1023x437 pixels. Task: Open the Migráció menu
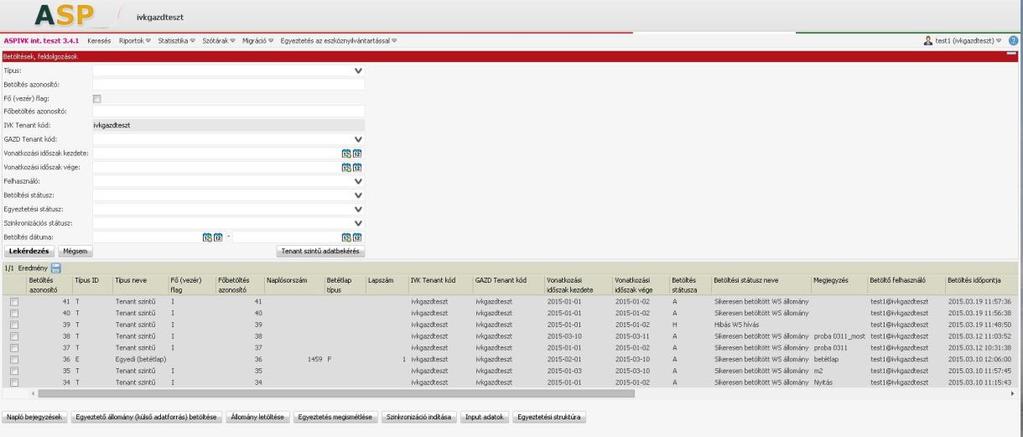(257, 40)
